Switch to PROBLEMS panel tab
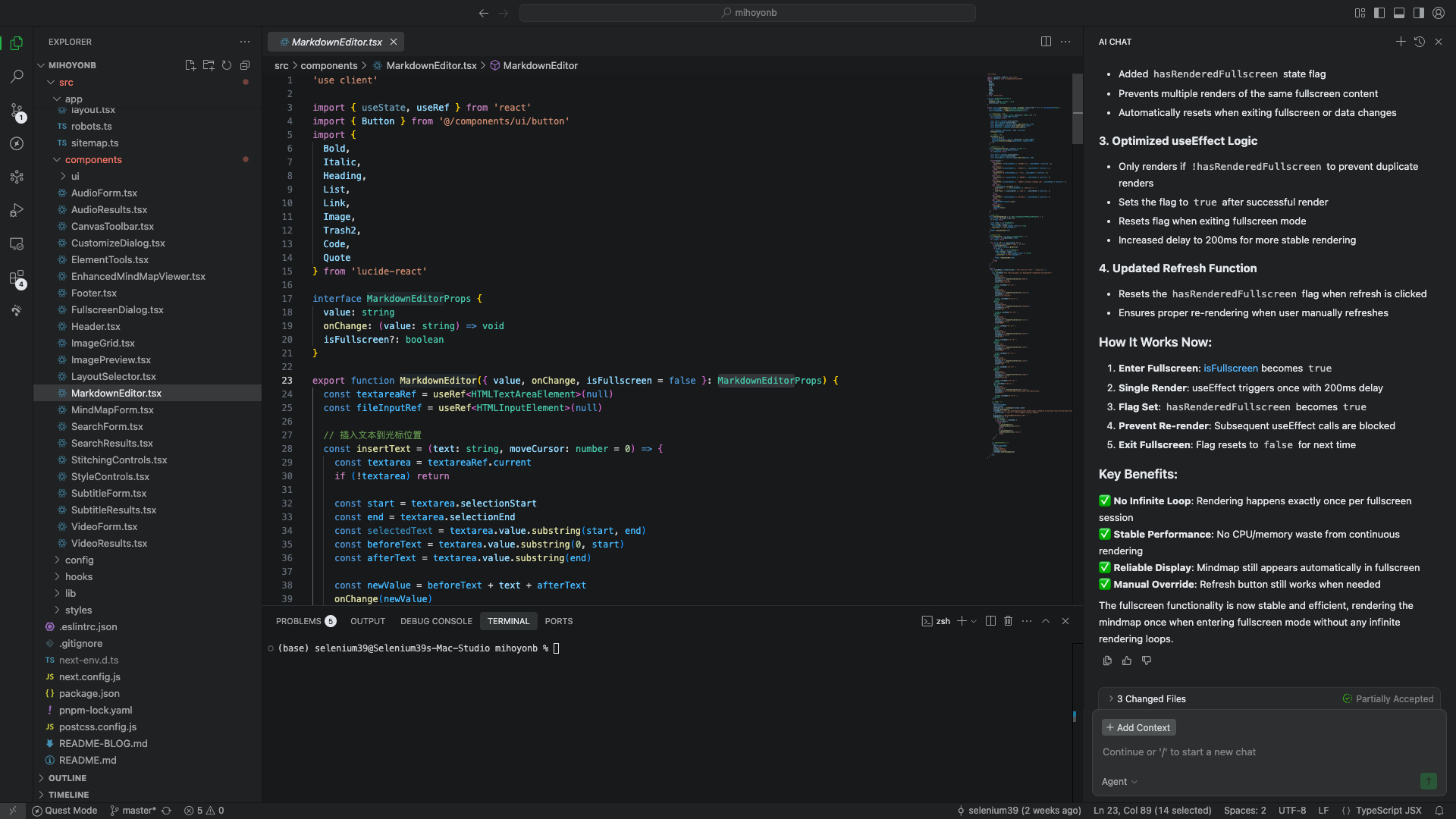 (306, 621)
